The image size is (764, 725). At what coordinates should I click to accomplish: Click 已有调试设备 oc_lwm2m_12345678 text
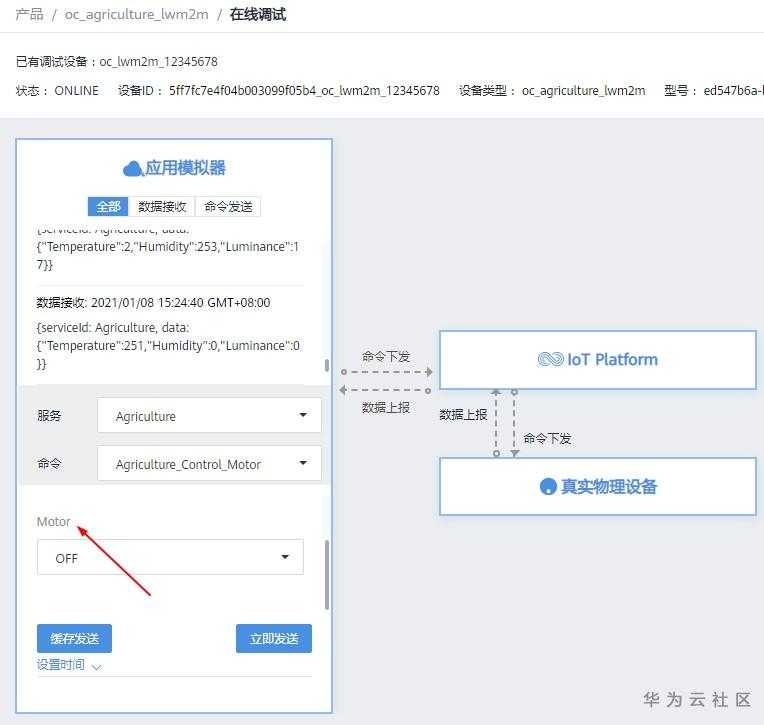pos(117,62)
